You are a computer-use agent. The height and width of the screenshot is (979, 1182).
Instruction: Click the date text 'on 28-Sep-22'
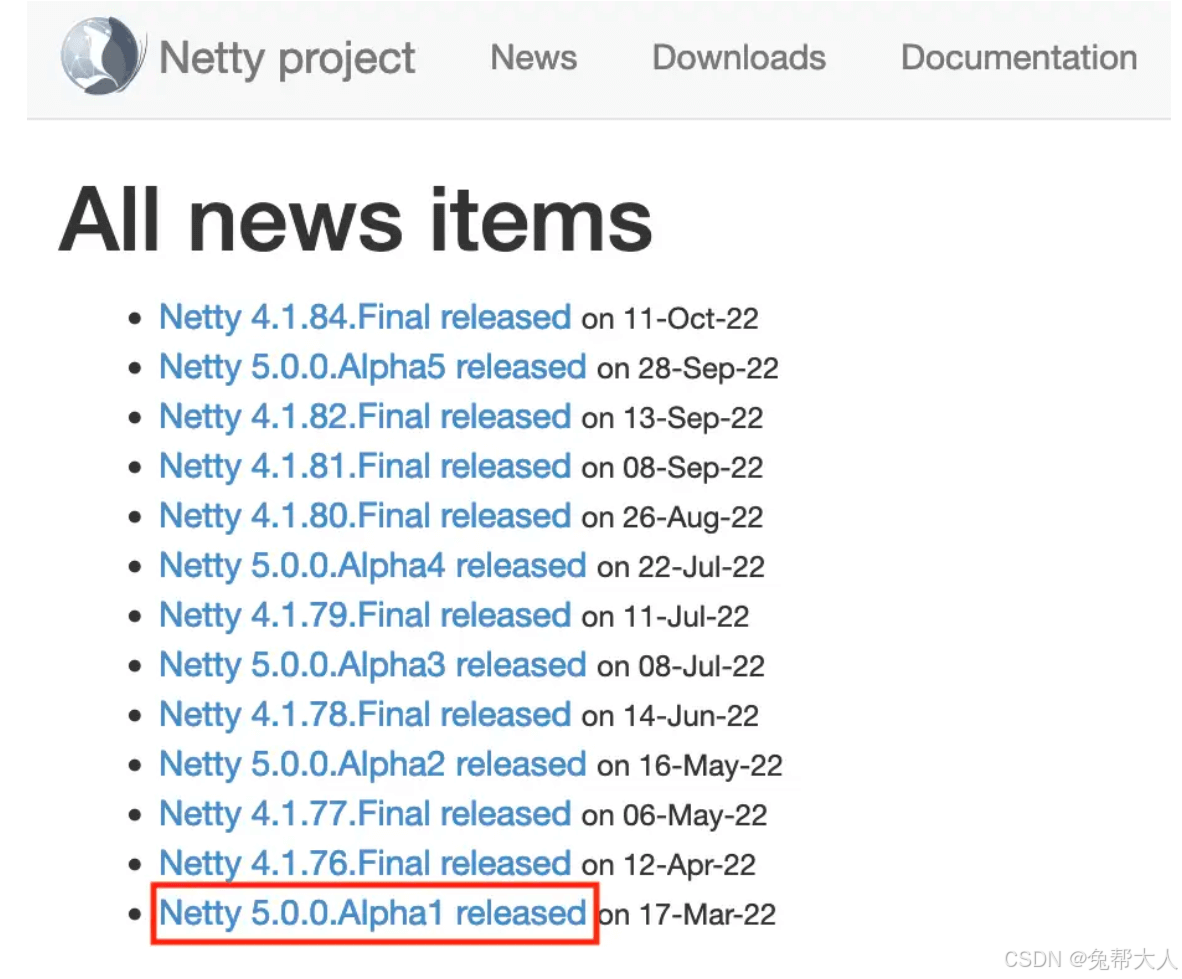687,369
